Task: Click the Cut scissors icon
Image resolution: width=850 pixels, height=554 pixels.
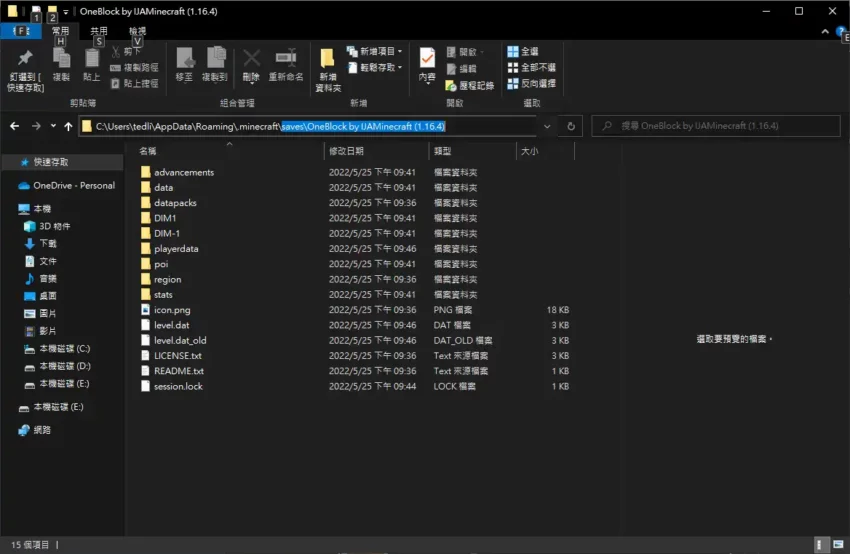Action: (115, 51)
